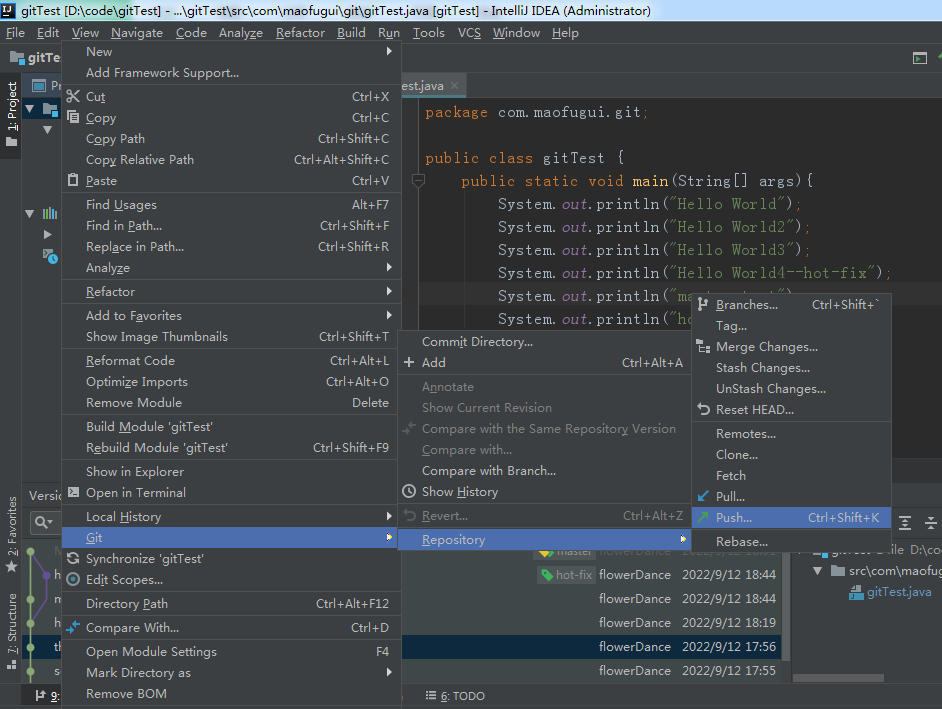
Task: Choose Push... from repository menu
Action: (x=791, y=517)
